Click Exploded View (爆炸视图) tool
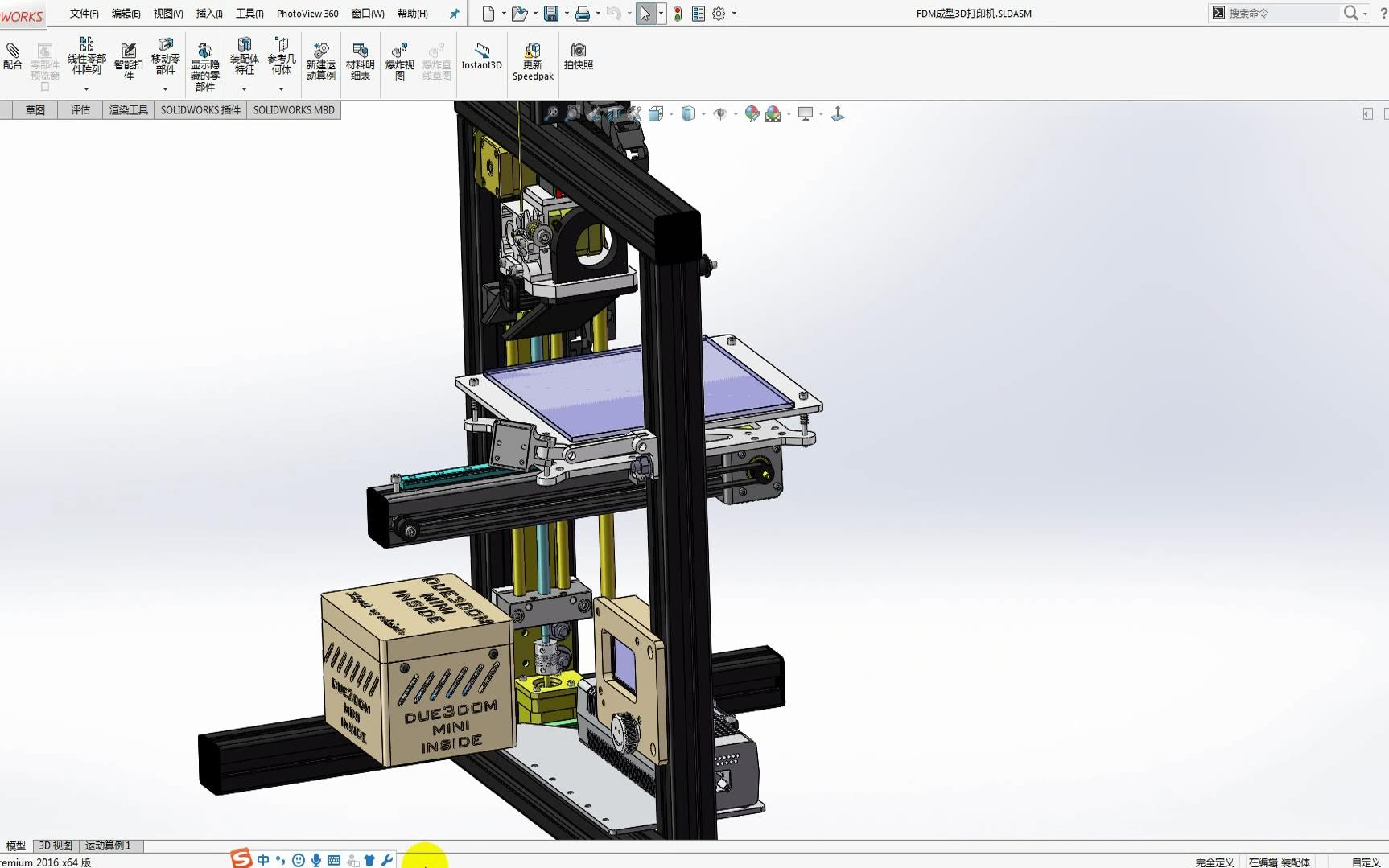 [399, 61]
